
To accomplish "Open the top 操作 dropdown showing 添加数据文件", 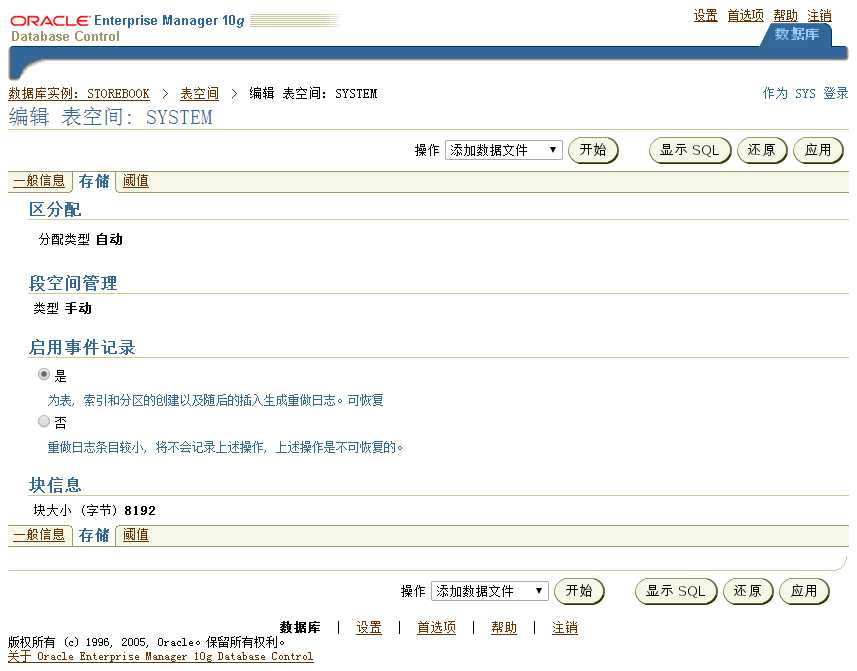I will (x=503, y=150).
